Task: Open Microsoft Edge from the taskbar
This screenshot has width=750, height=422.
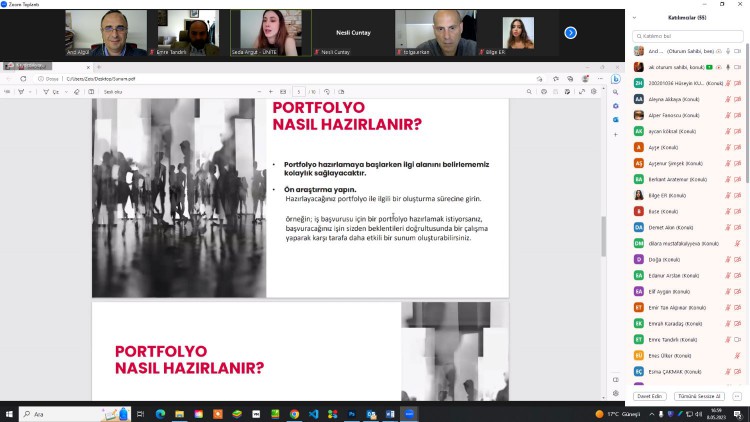Action: pos(160,414)
